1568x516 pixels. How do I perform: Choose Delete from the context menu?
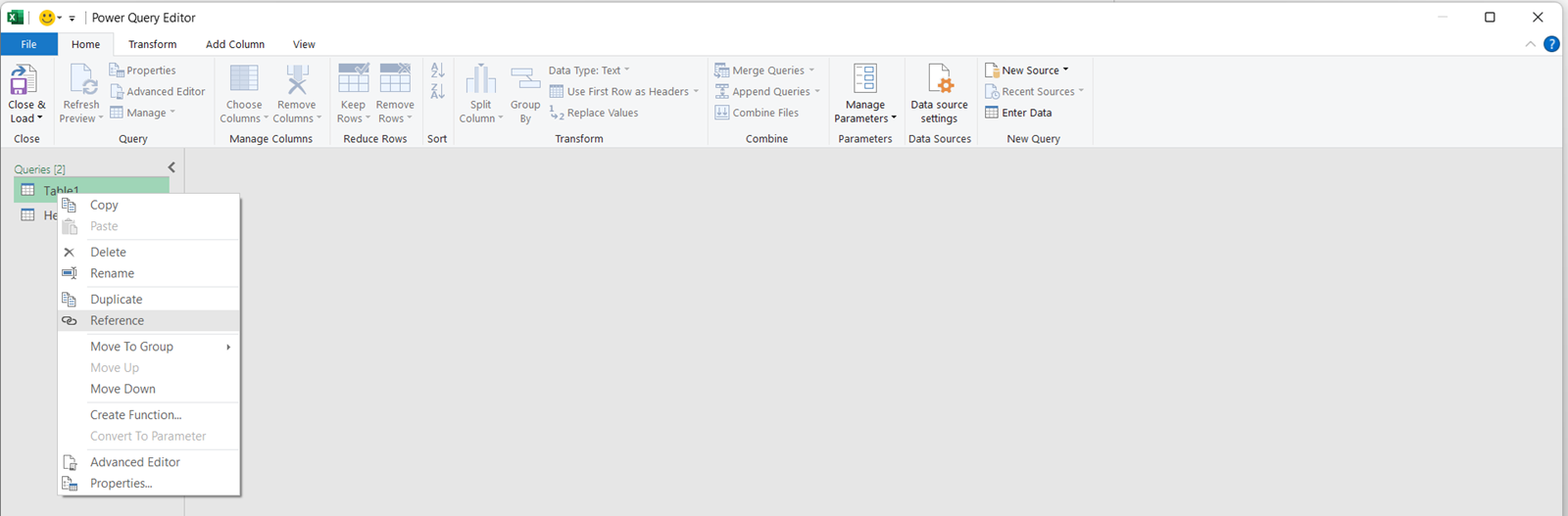click(x=149, y=252)
